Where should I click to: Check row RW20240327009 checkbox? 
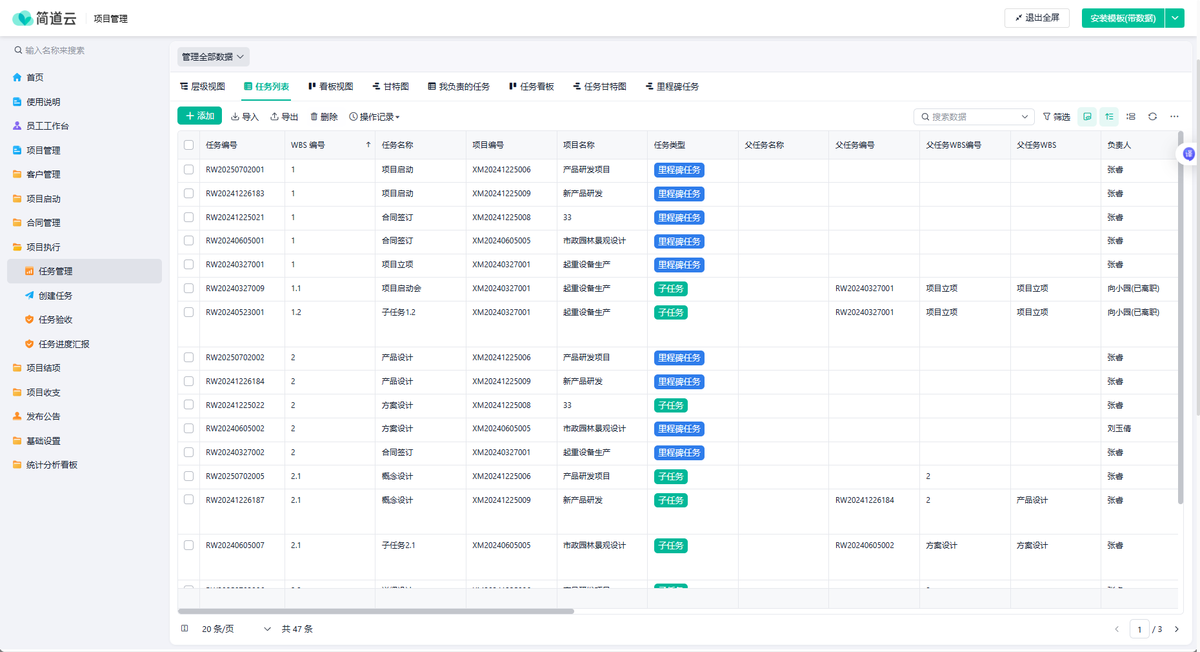[189, 288]
